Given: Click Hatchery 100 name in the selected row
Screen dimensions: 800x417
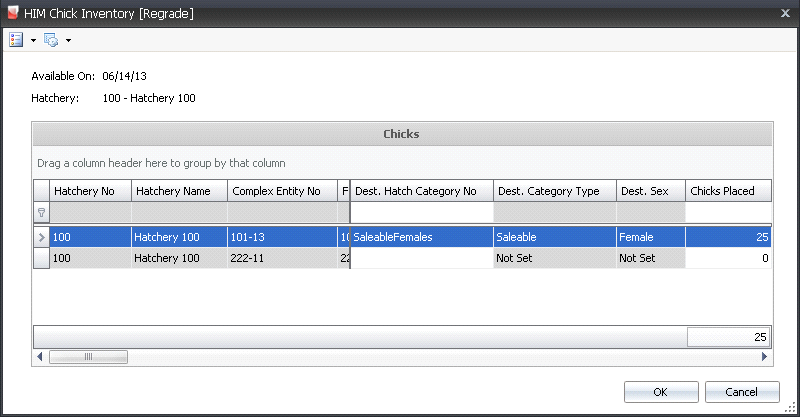Looking at the screenshot, I should 179,237.
